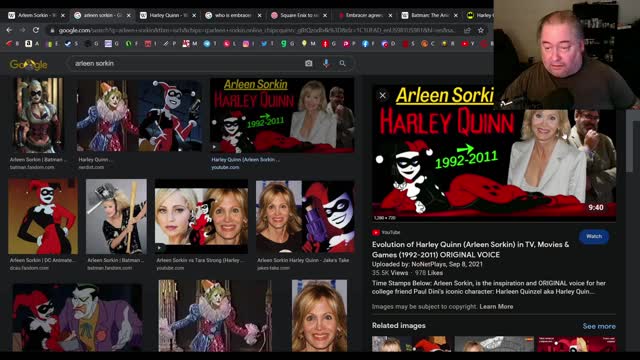Open the bottom-row clown costume thumbnail
Viewport: 640px width, 360px height.
point(215,316)
